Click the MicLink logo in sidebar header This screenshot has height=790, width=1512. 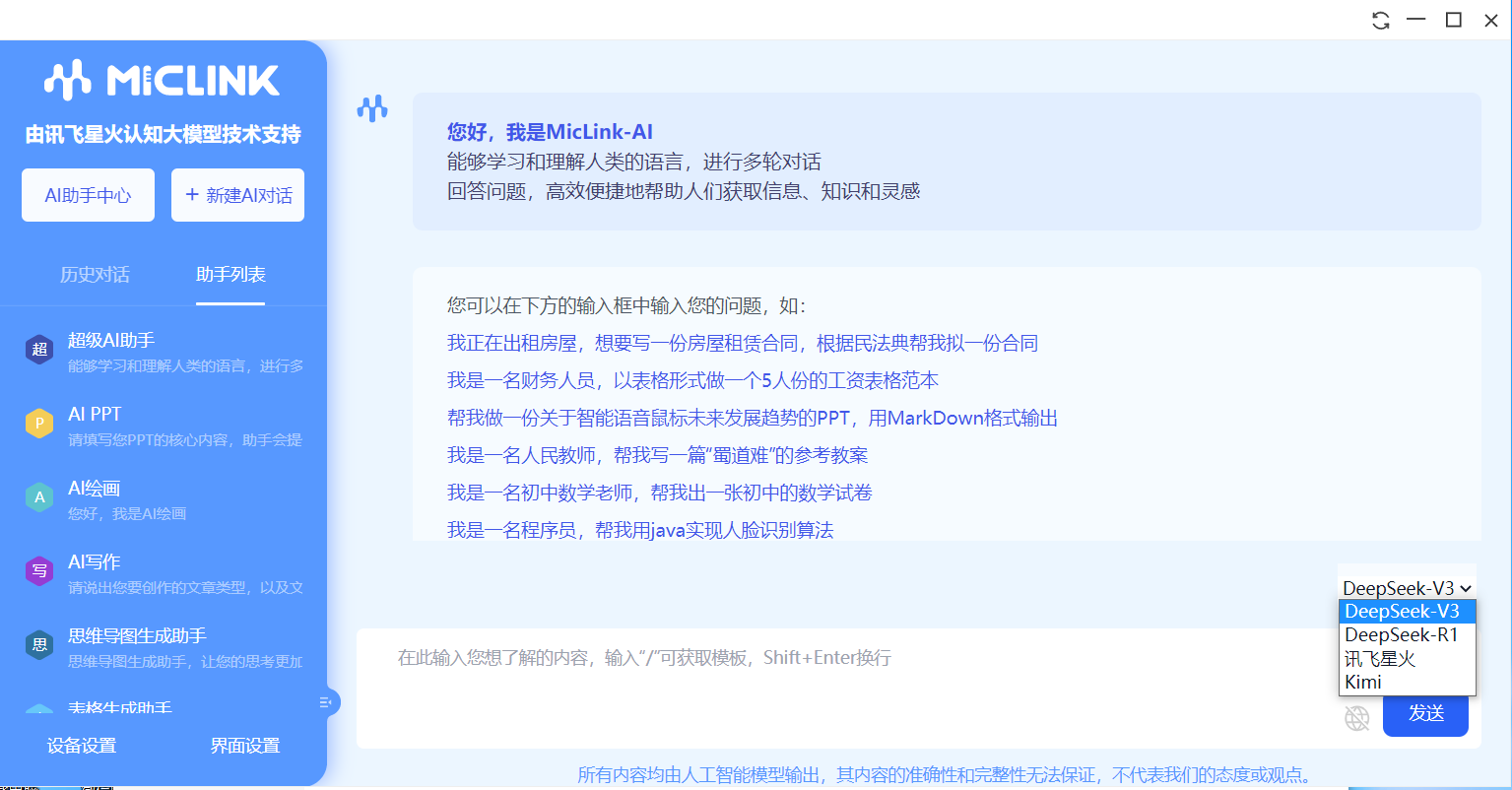(x=163, y=81)
